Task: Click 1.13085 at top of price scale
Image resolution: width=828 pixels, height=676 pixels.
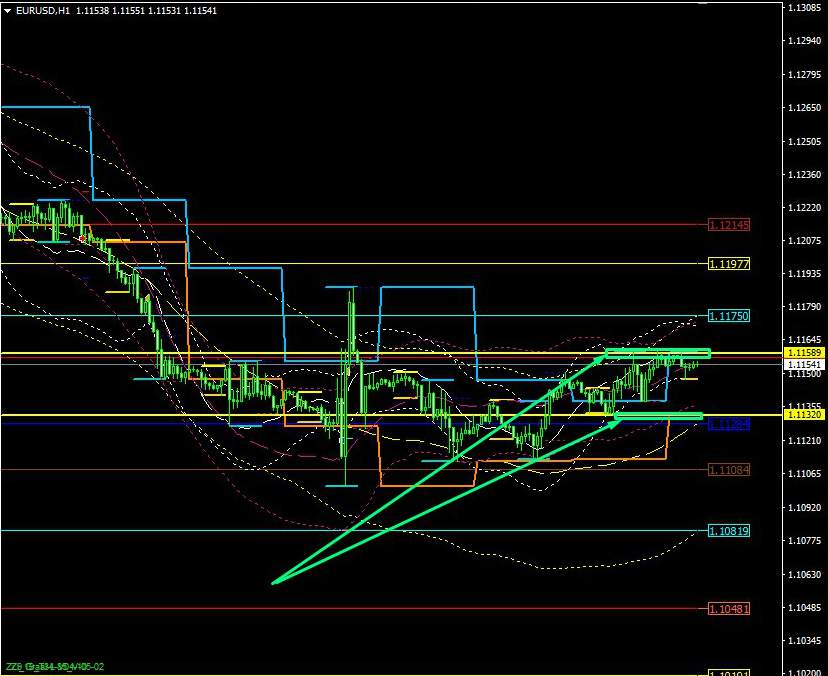Action: [x=803, y=8]
